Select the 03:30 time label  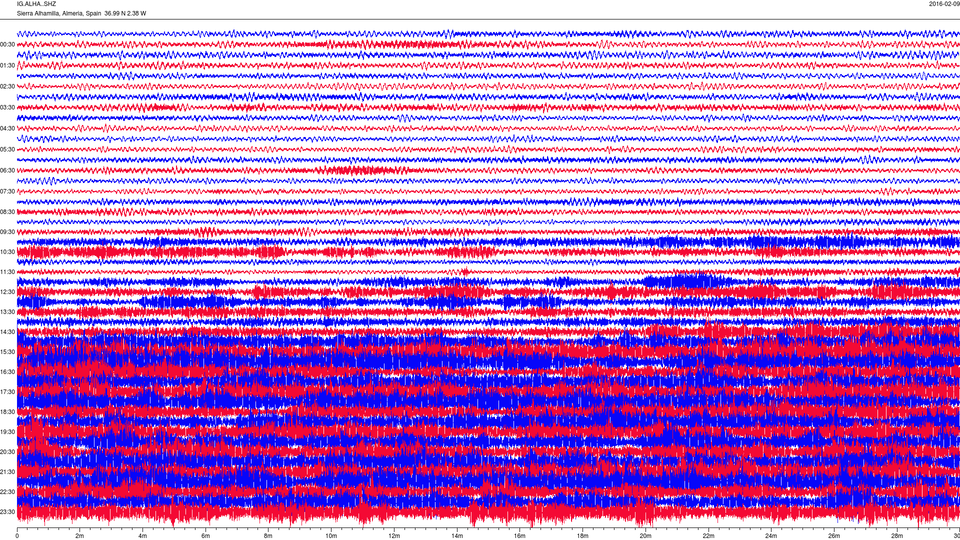(x=7, y=108)
